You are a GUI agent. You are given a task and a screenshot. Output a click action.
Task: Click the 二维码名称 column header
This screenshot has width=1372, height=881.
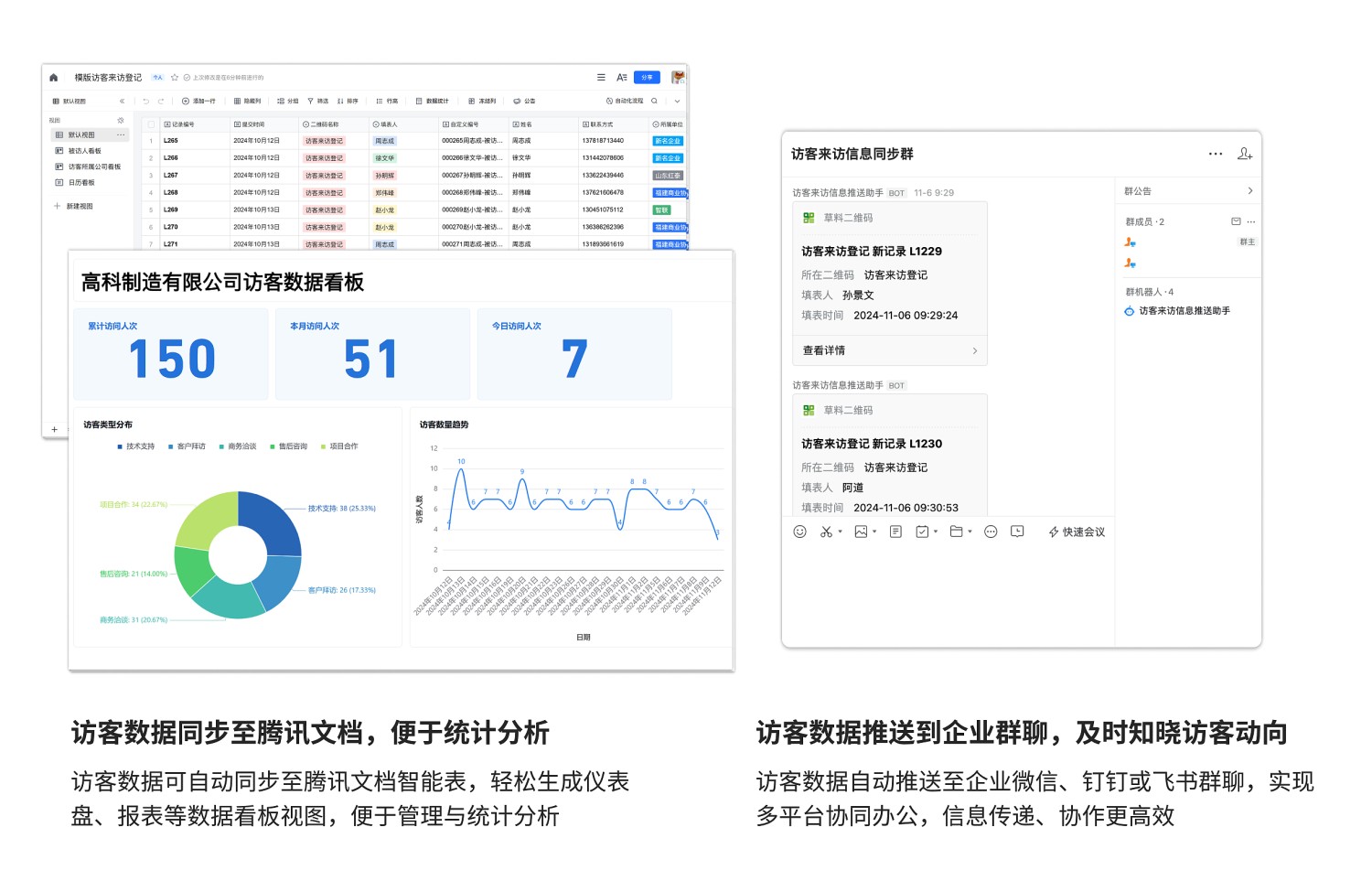point(335,124)
